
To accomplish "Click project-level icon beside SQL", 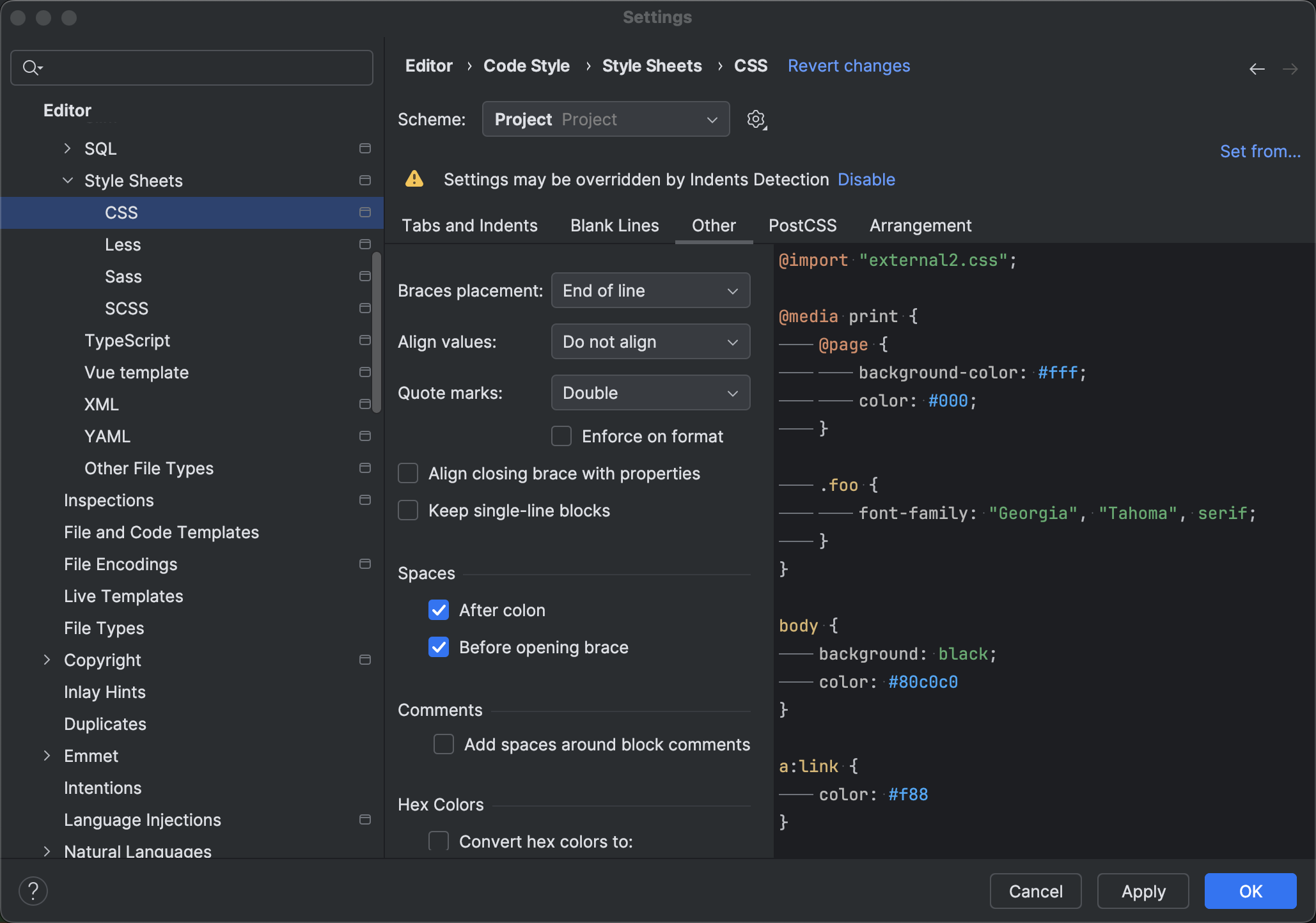I will (365, 148).
